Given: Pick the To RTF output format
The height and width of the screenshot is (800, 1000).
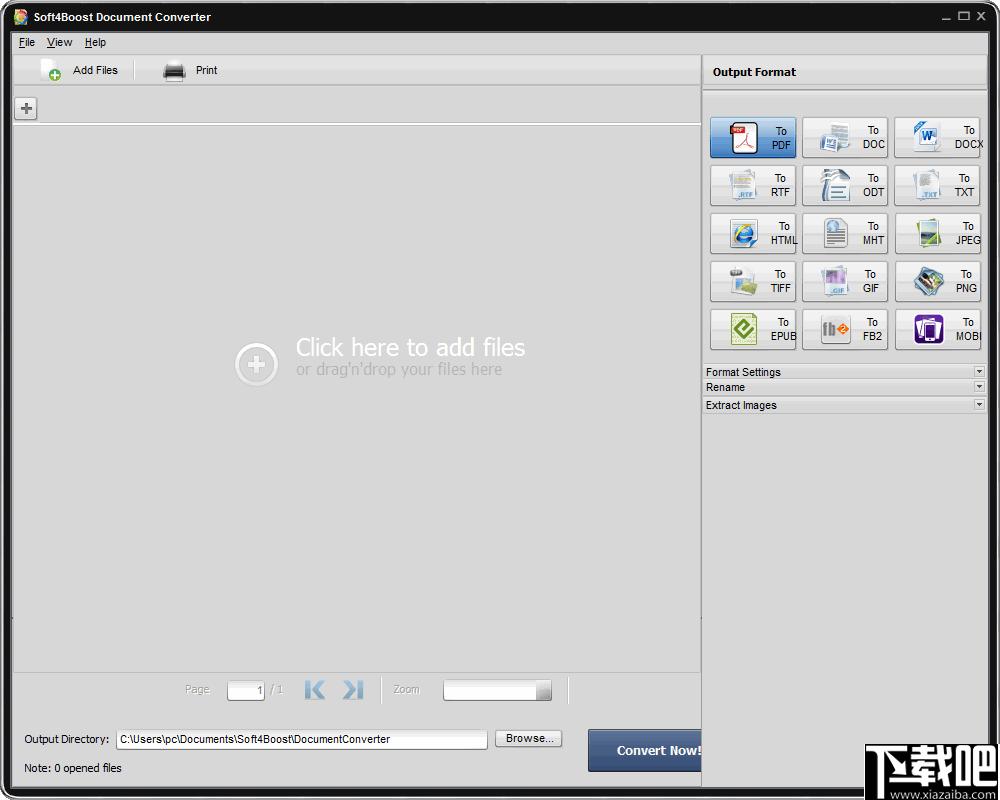Looking at the screenshot, I should [753, 185].
